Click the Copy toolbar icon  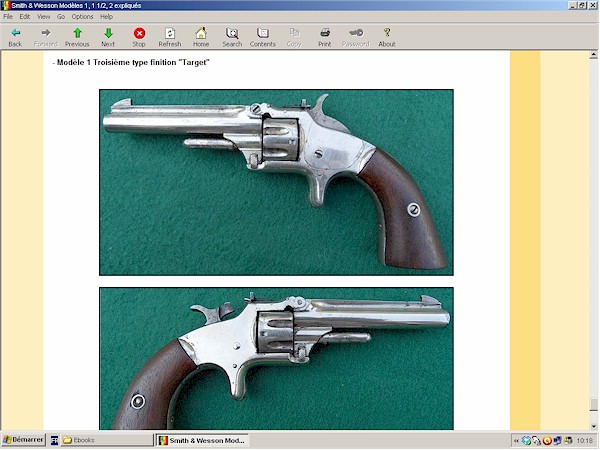294,37
